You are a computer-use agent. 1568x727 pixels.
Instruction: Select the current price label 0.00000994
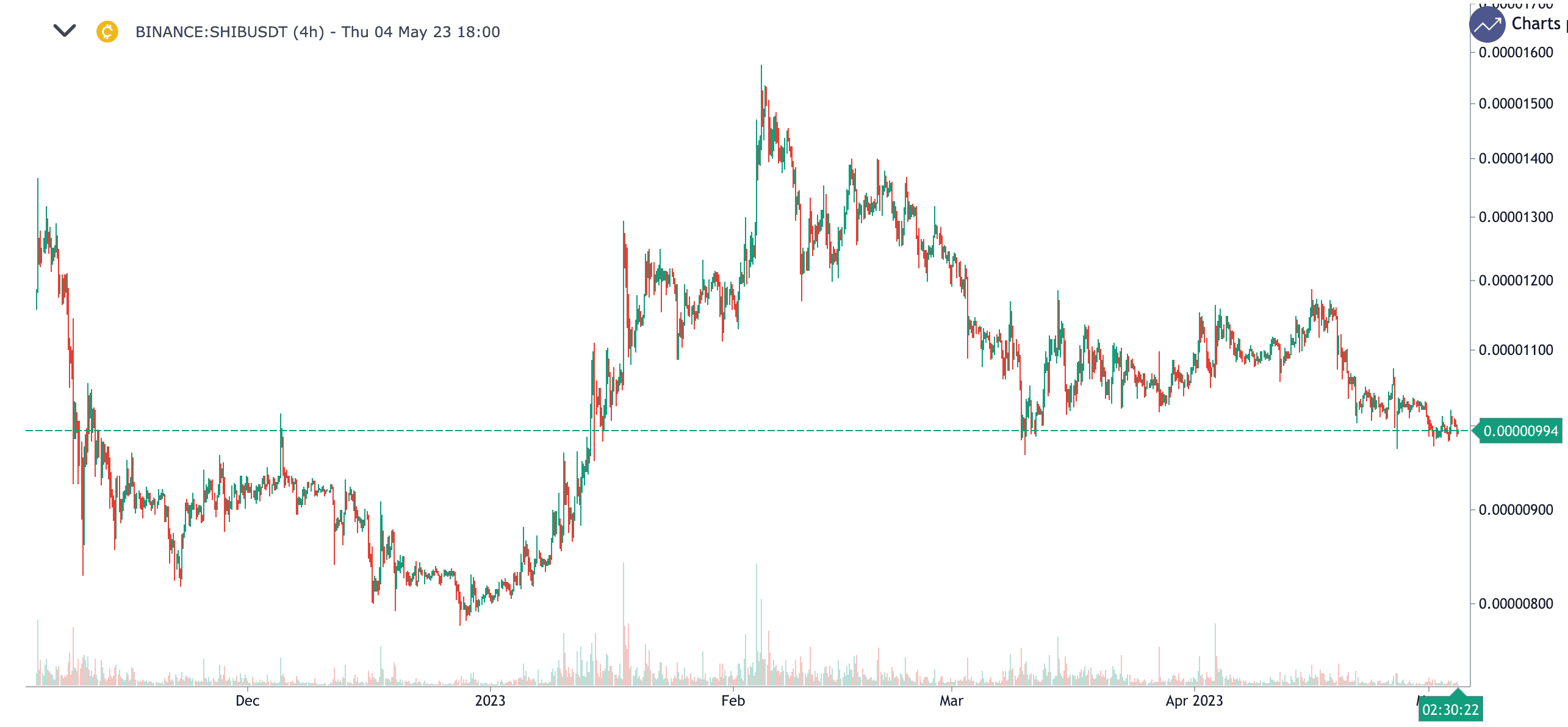click(x=1520, y=431)
